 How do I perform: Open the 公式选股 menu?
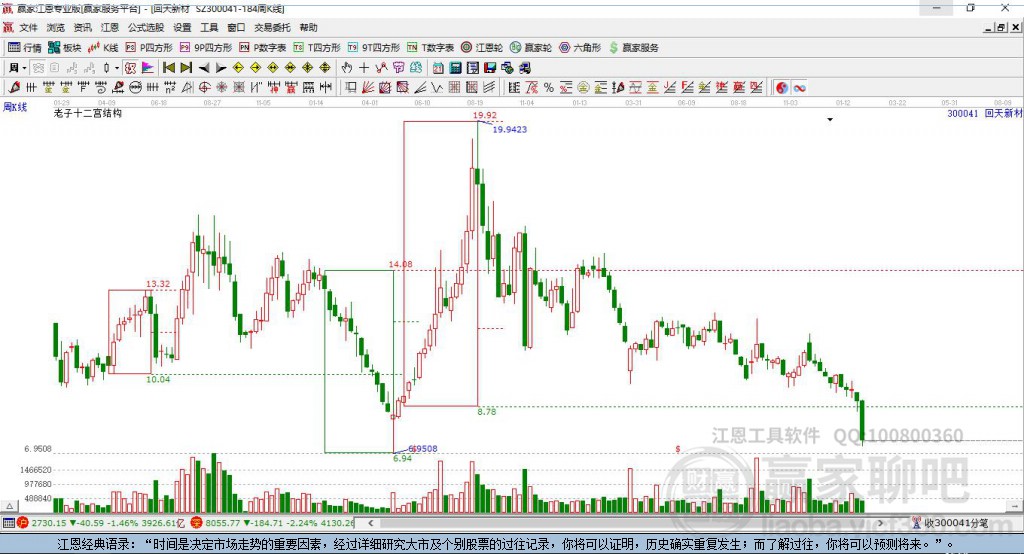tap(146, 27)
